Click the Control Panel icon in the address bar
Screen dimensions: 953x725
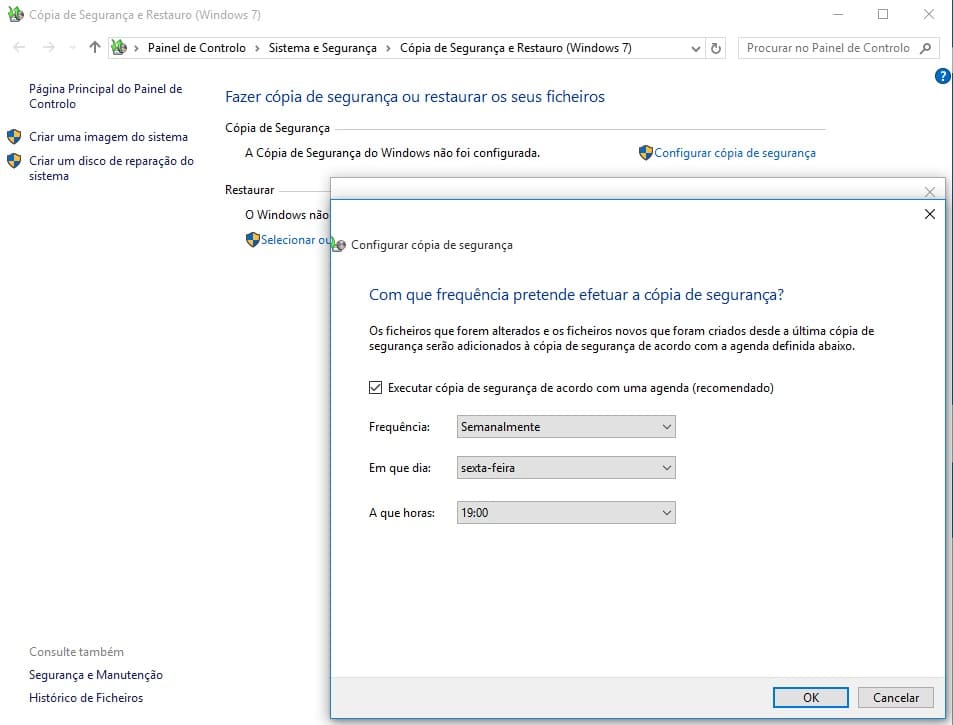119,47
